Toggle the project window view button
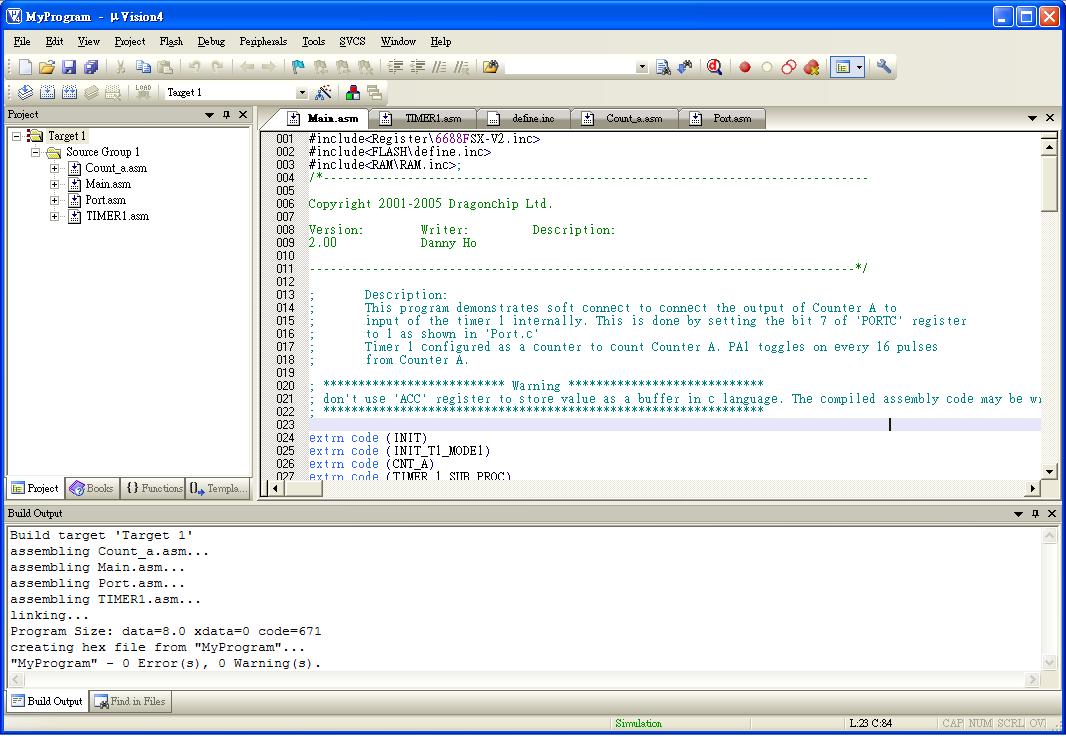Screen dimensions: 1066x737 coord(843,67)
